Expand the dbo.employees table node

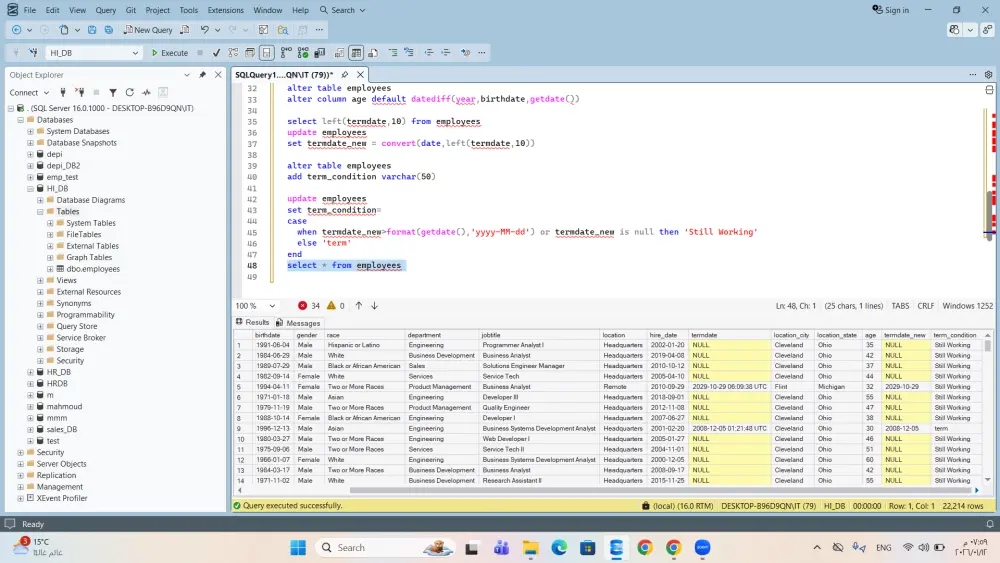(50, 269)
